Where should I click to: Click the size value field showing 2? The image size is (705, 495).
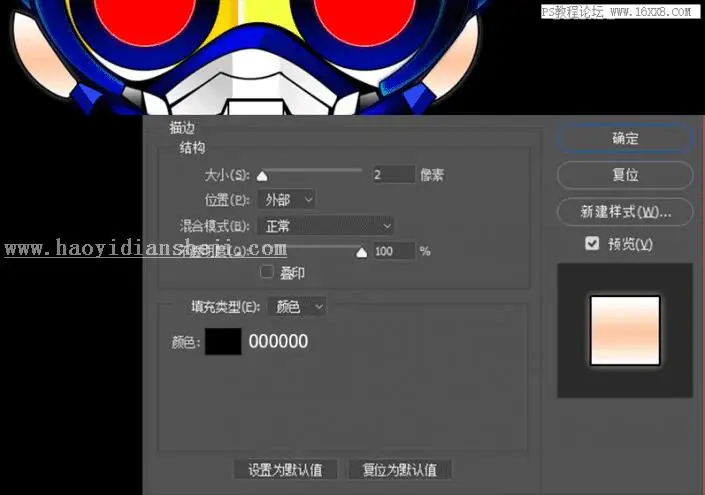pyautogui.click(x=393, y=174)
